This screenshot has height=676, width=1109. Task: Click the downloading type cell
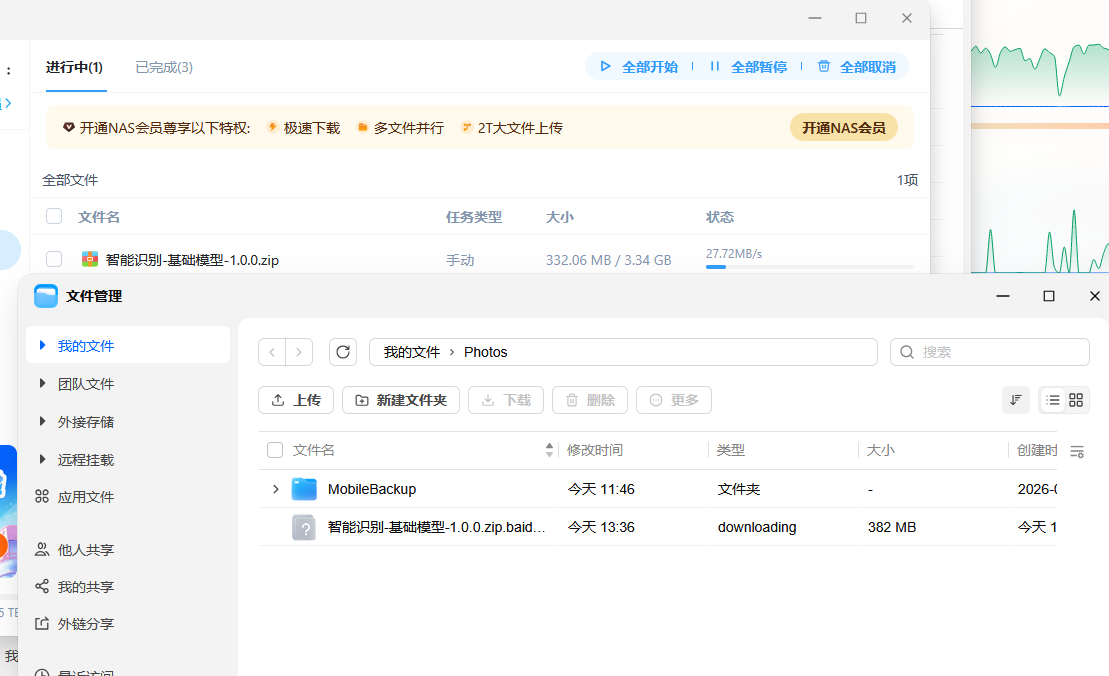tap(757, 528)
